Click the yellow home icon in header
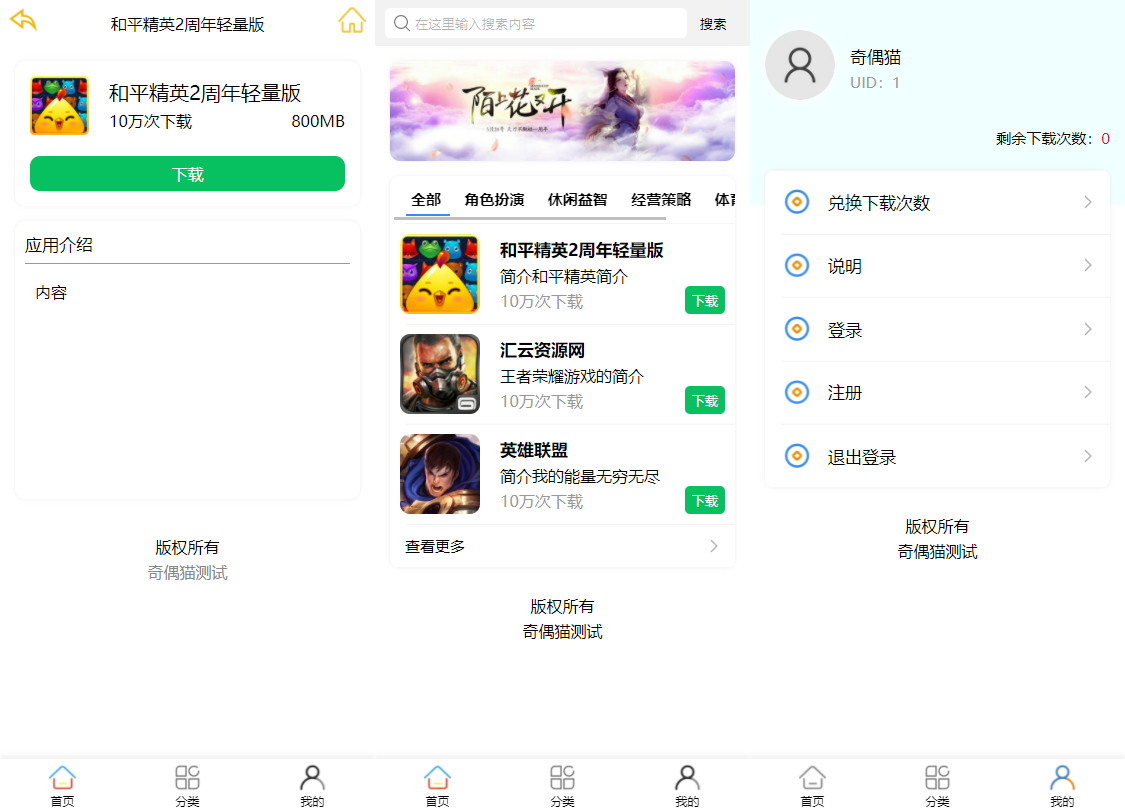 352,20
